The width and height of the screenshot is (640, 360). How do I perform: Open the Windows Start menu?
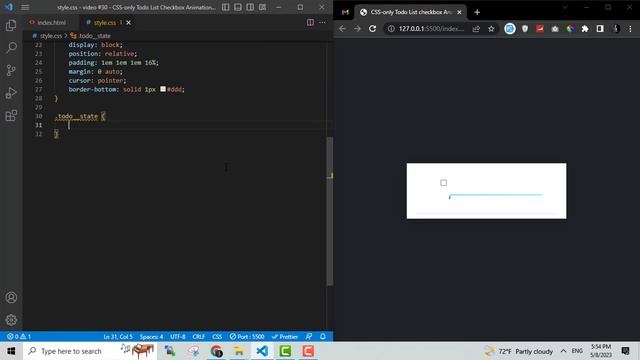(11, 351)
